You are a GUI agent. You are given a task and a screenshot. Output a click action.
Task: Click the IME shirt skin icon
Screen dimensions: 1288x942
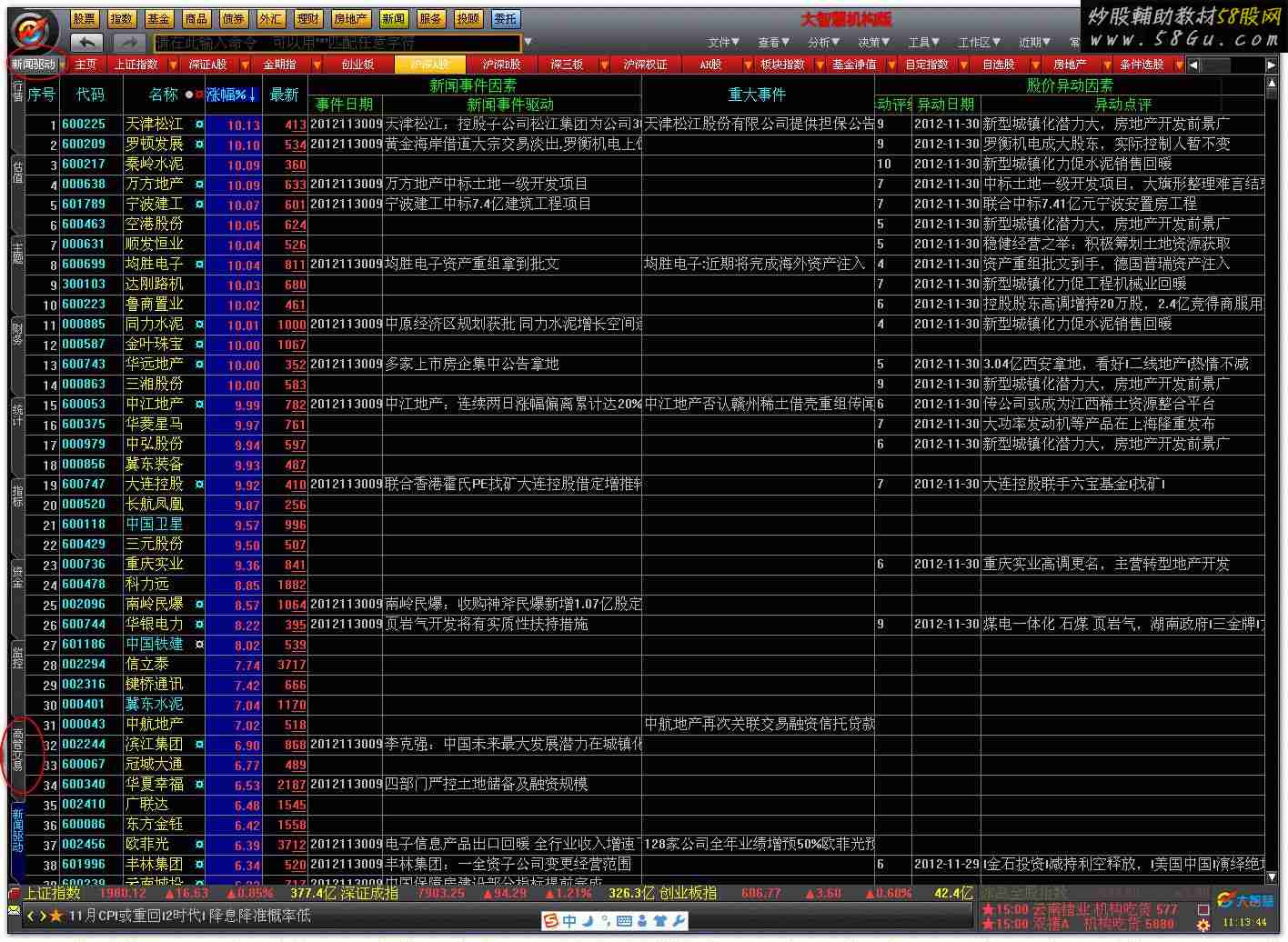point(660,921)
